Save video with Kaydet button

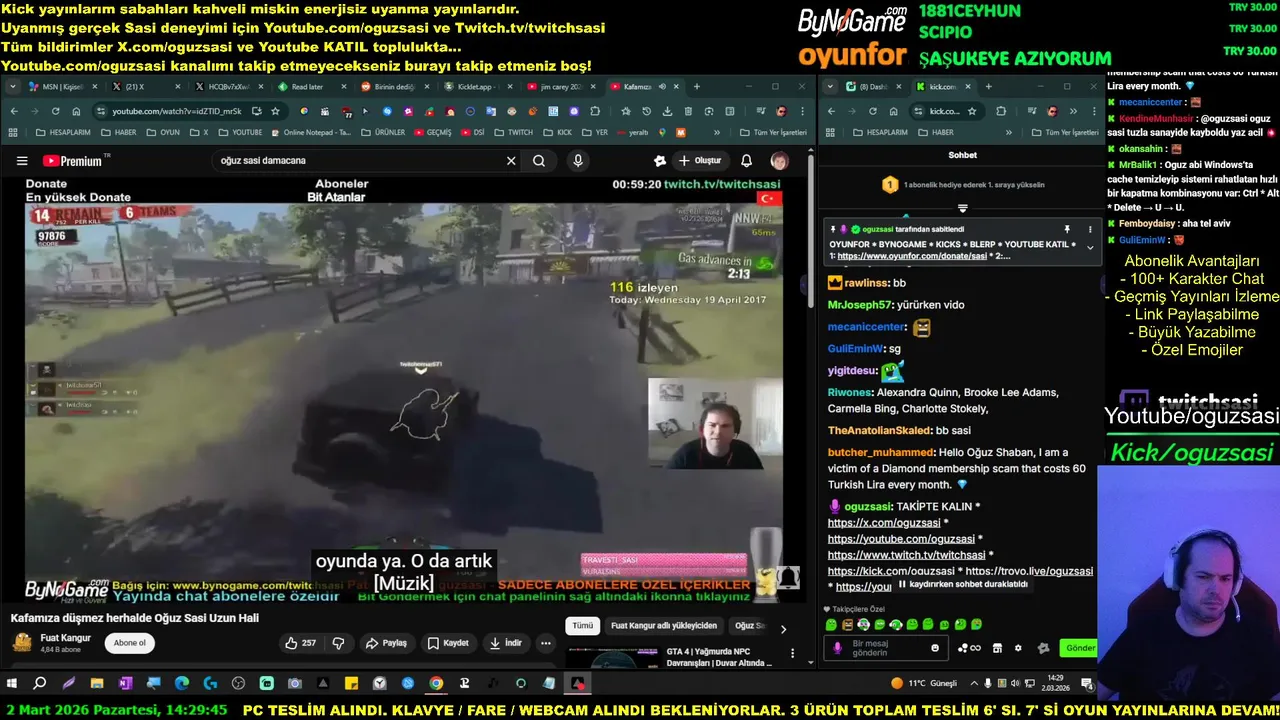coord(448,643)
